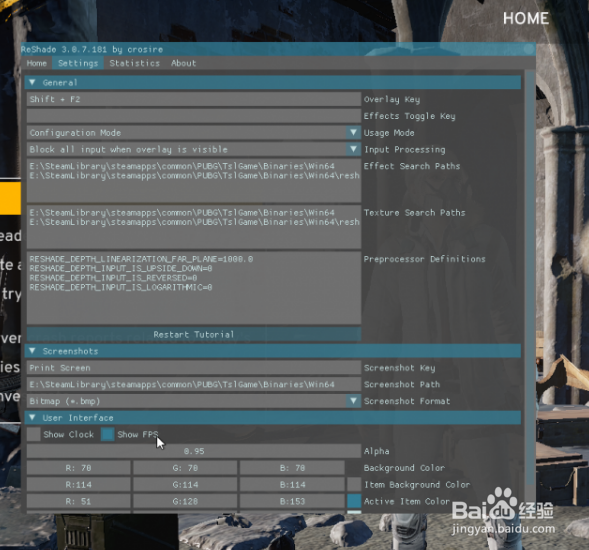Click the RESHADE_DEPTH_LINEARIZATION_FAR_PLANE=1000.0 line
The image size is (589, 550).
141,259
